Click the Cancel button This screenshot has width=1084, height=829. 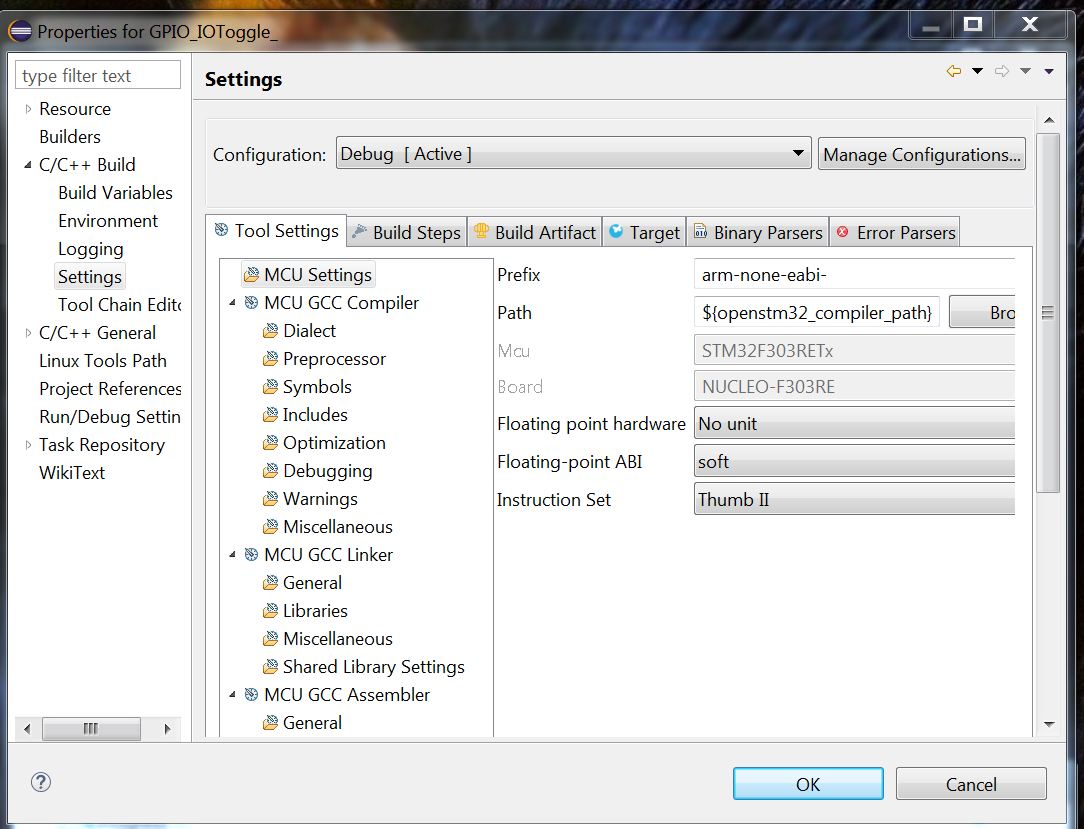[x=971, y=784]
